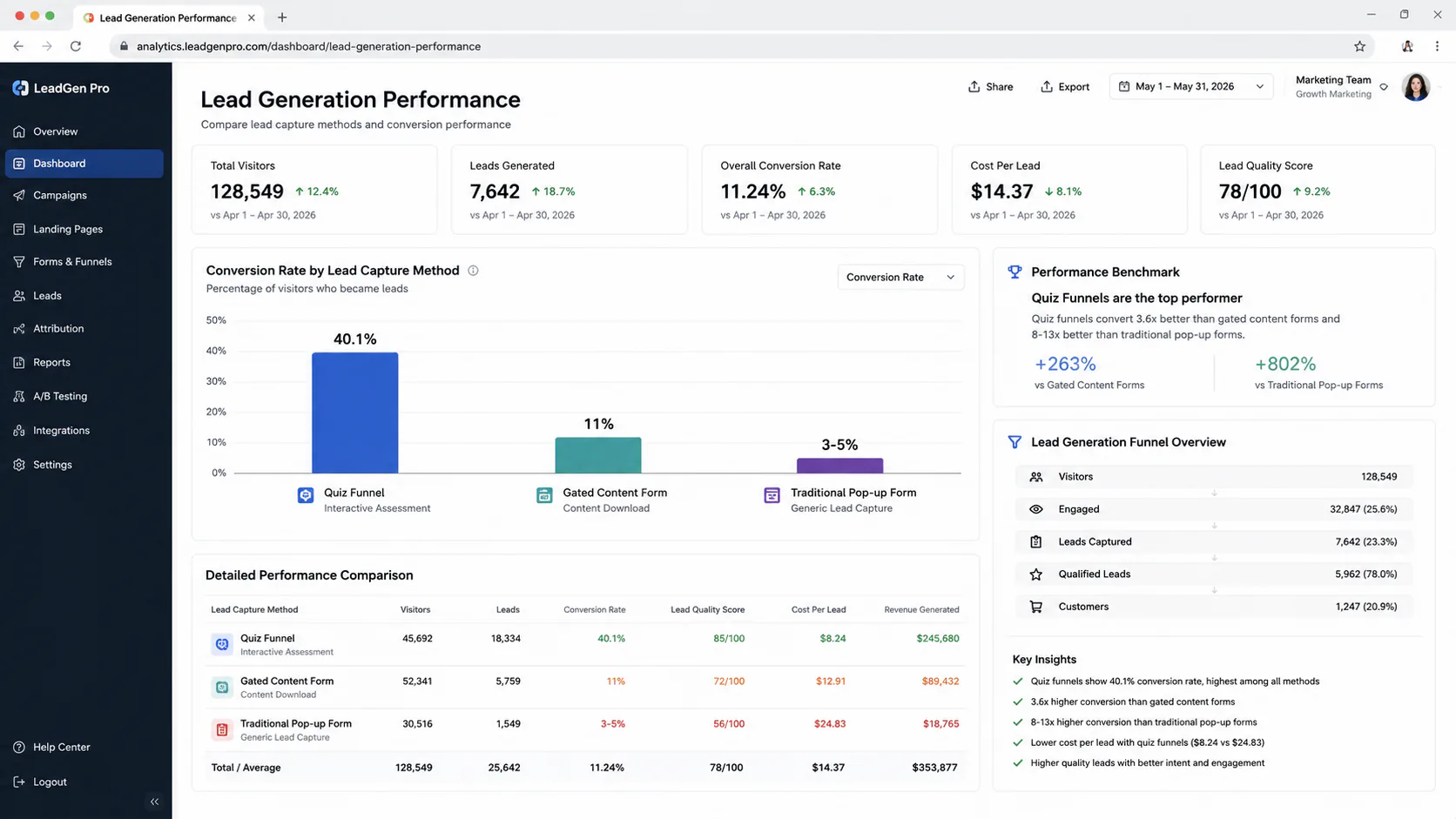Viewport: 1456px width, 819px height.
Task: Open the browser three-dot menu
Action: [x=1437, y=46]
